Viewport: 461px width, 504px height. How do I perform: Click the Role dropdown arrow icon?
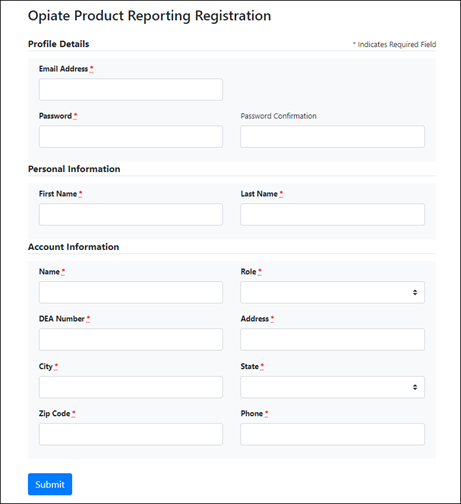point(415,292)
